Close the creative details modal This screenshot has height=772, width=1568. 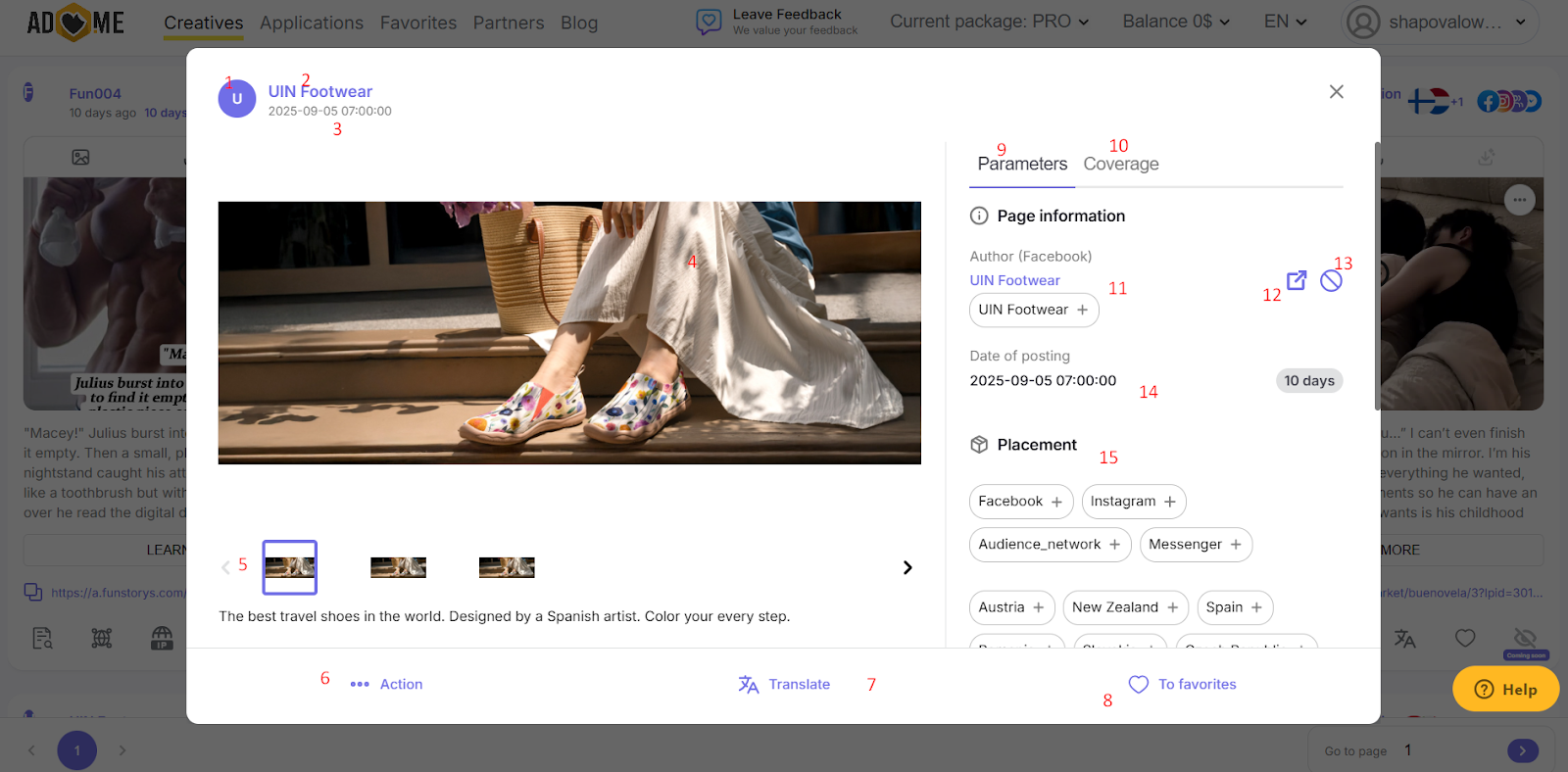(x=1336, y=91)
